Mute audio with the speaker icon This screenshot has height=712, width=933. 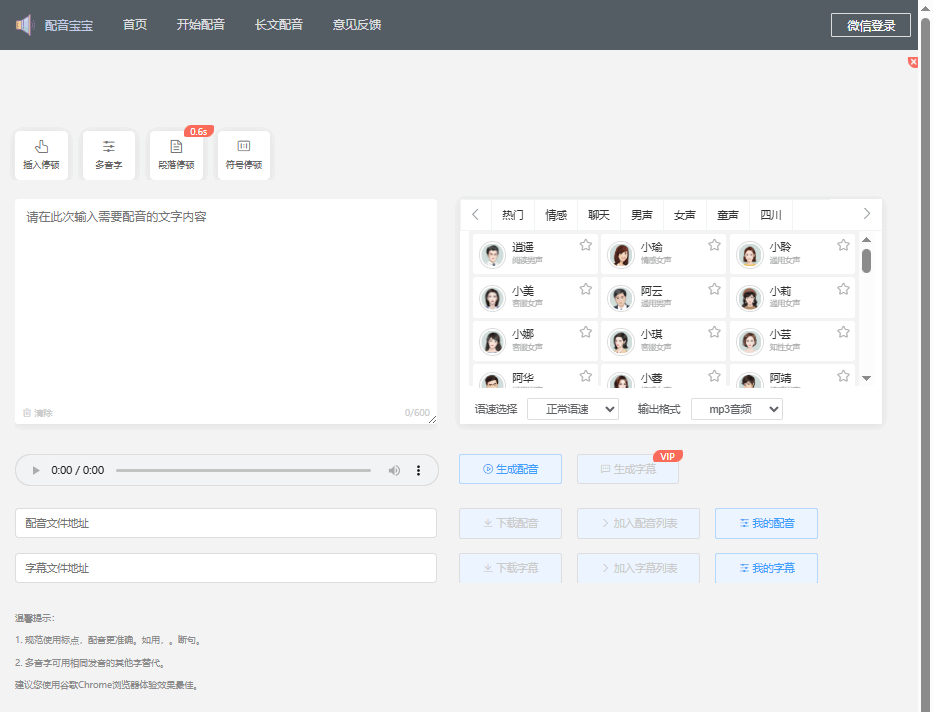point(395,470)
